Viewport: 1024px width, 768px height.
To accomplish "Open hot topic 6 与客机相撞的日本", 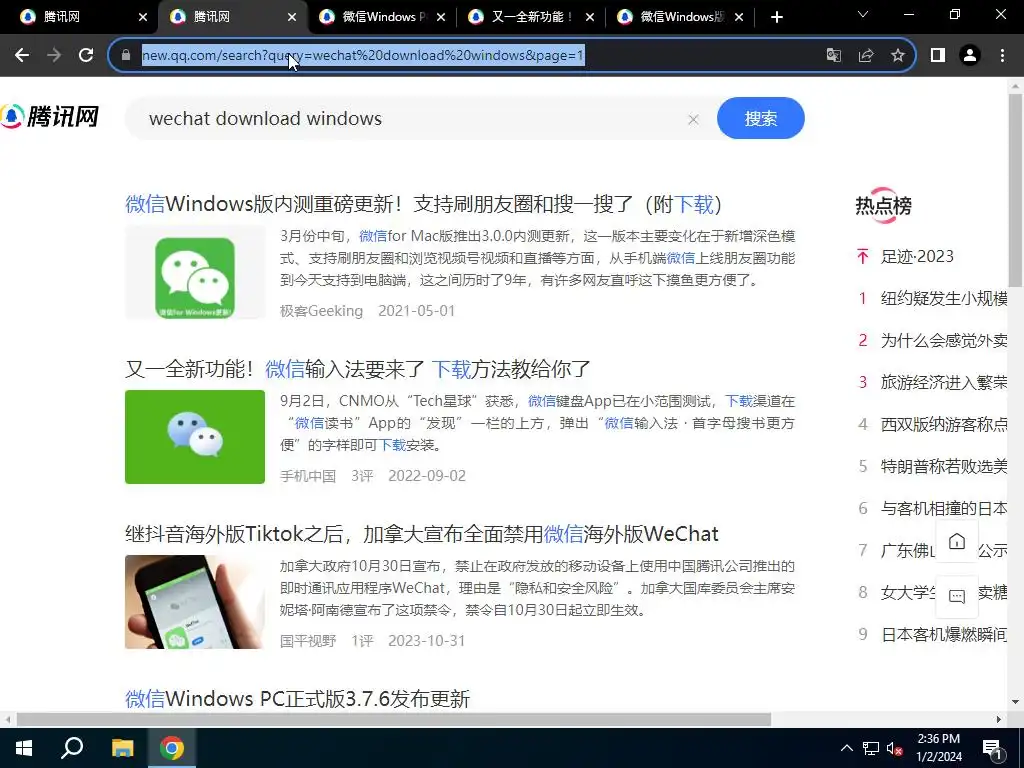I will coord(944,508).
